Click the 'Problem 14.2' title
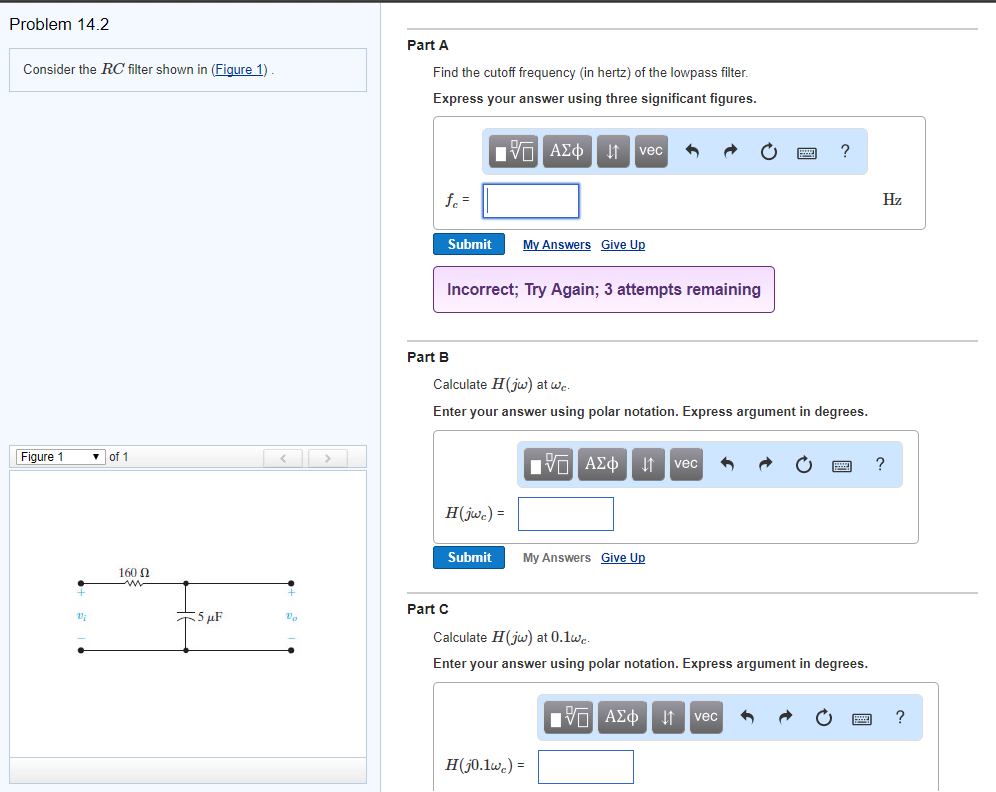This screenshot has height=792, width=996. click(x=59, y=24)
